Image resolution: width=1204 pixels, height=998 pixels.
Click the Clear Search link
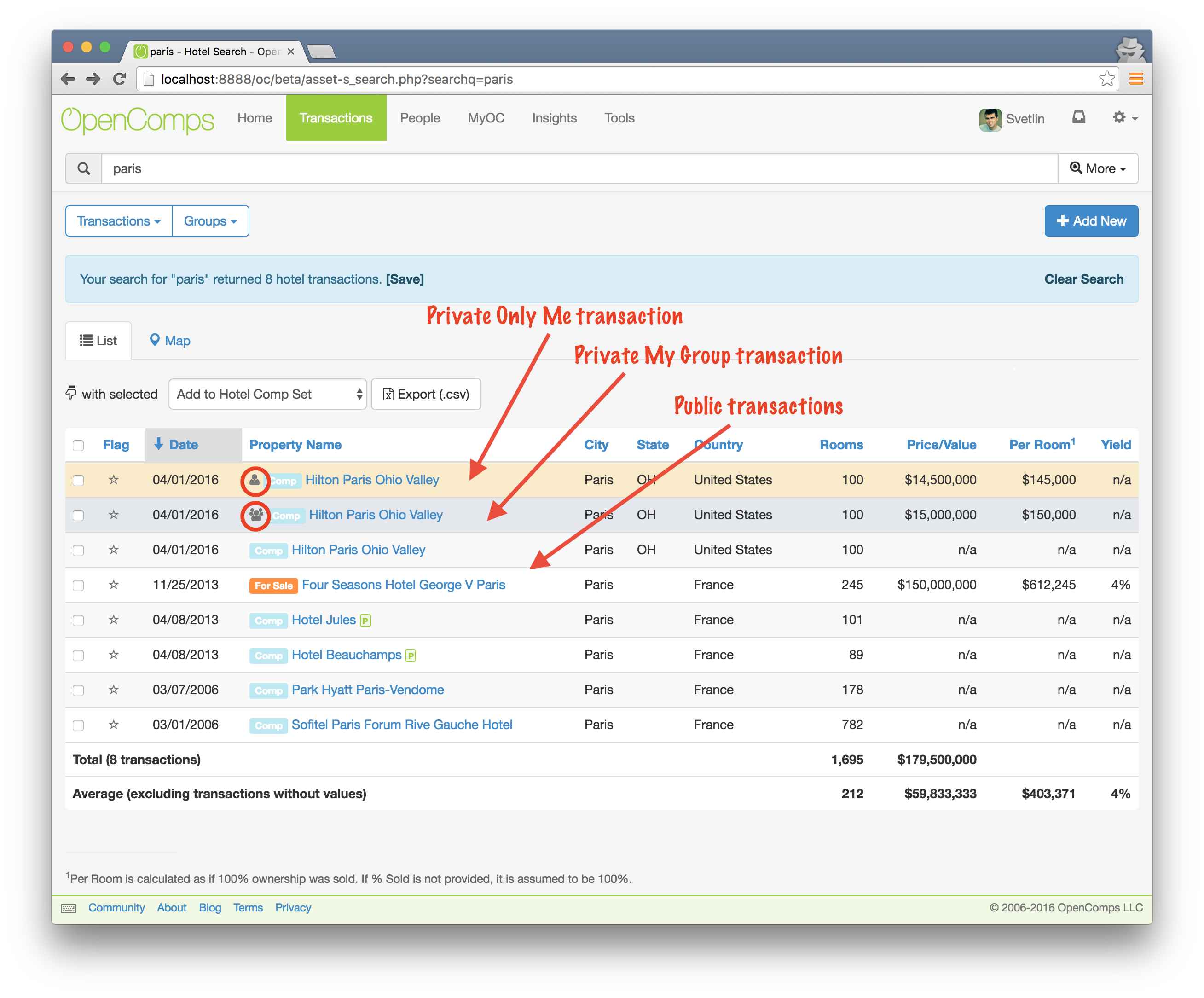[x=1083, y=279]
